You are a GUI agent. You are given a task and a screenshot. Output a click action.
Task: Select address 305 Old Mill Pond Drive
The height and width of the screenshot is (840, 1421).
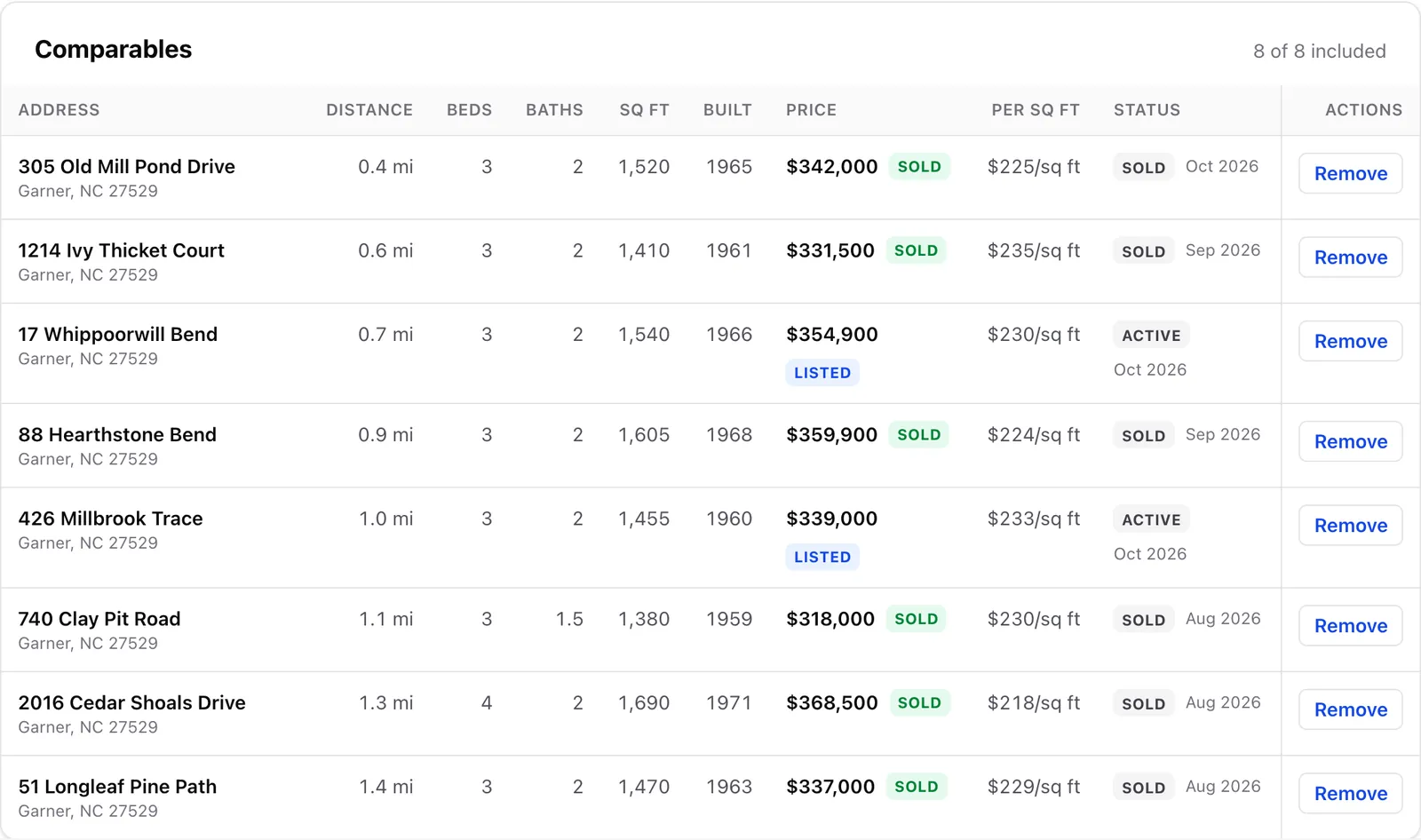(127, 166)
